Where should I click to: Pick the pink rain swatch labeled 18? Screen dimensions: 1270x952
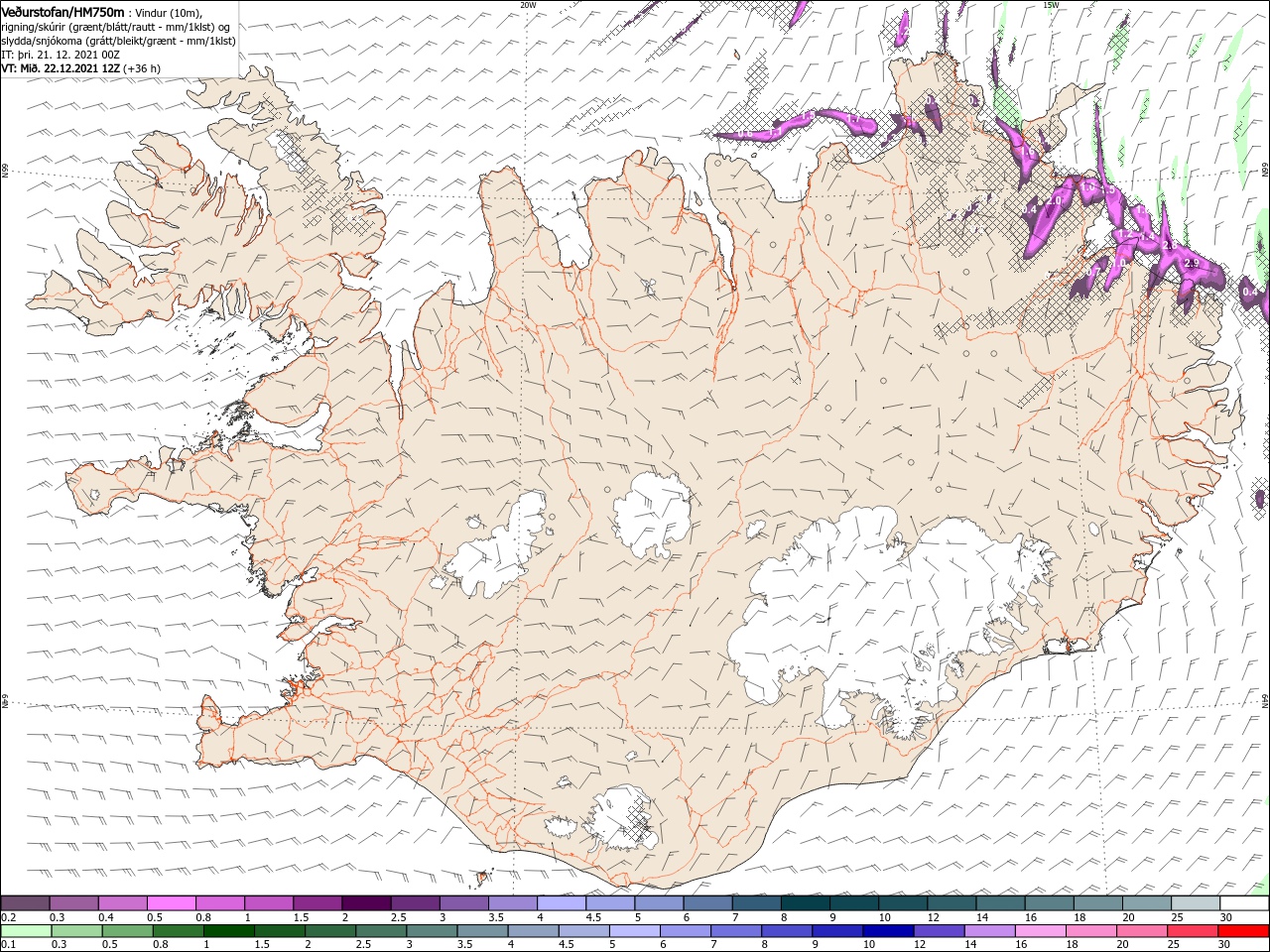coord(1090,931)
